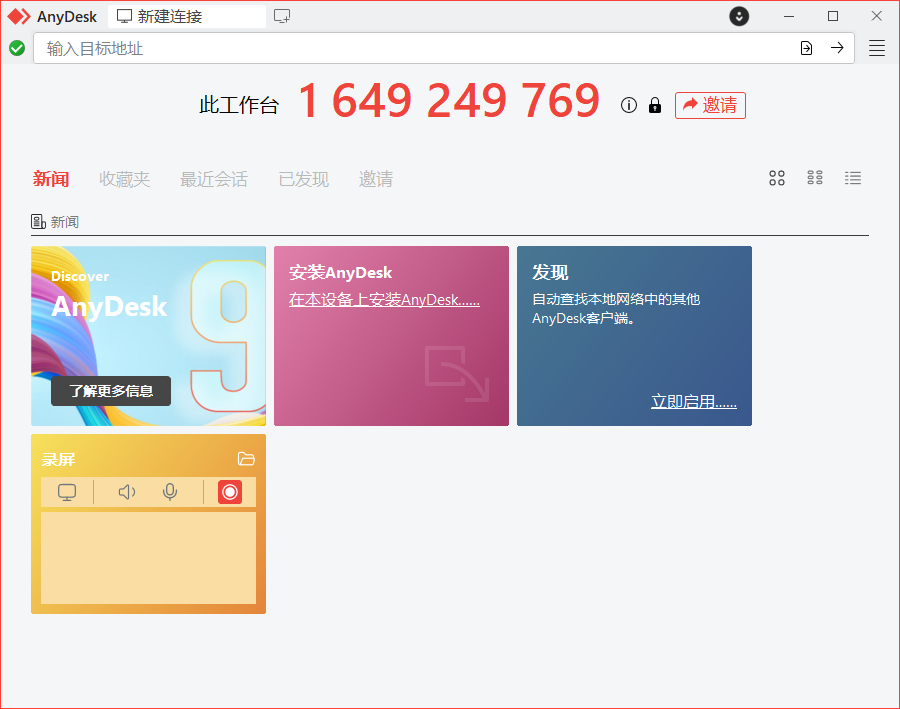
Task: Start recording with the red record button
Action: point(230,492)
